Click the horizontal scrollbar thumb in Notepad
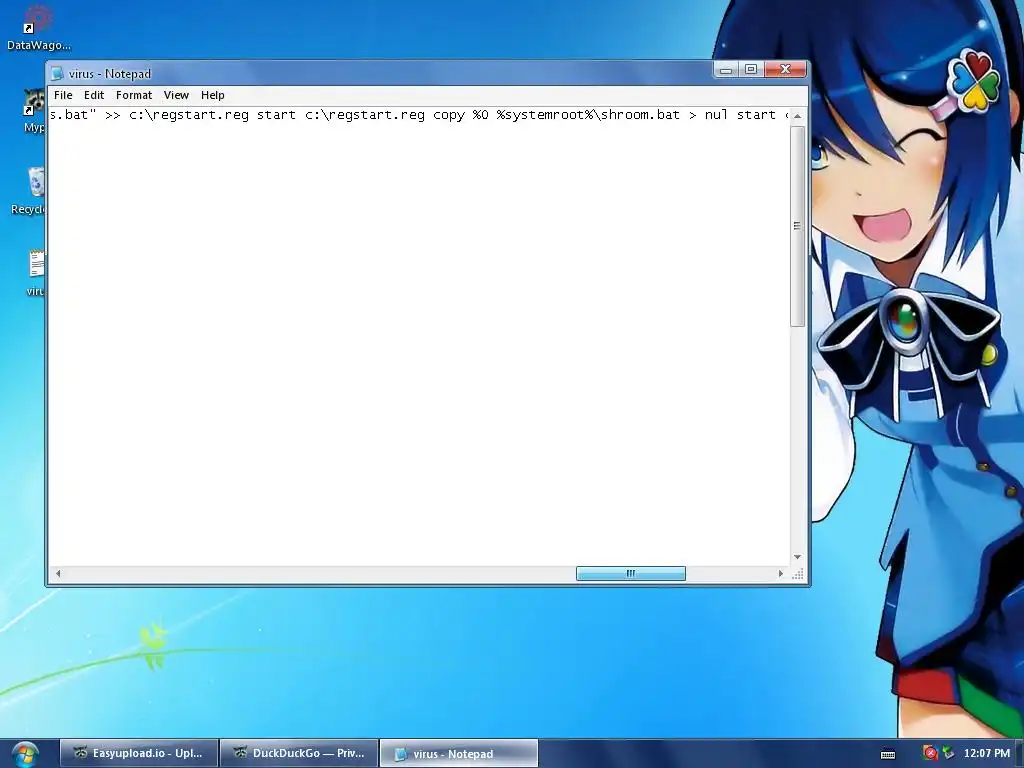 point(631,573)
